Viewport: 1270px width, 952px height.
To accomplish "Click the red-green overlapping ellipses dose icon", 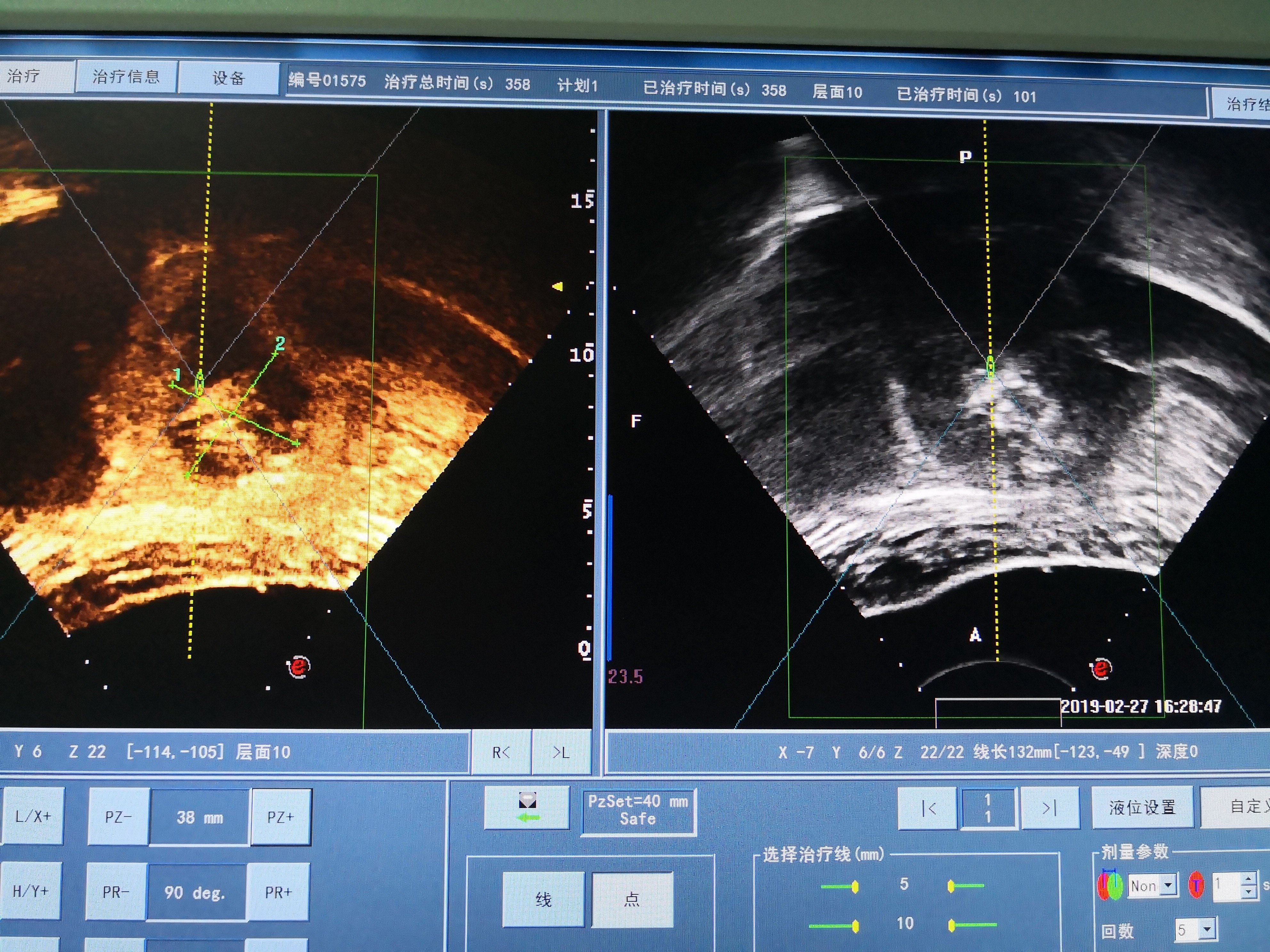I will click(1109, 885).
